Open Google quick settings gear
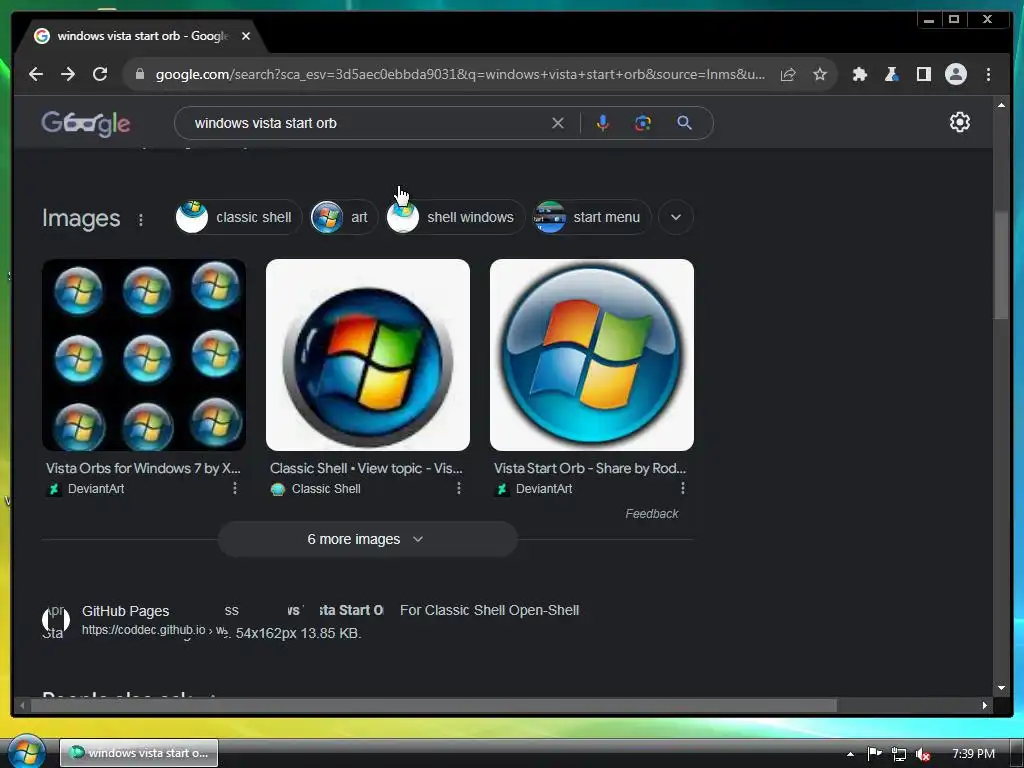 coord(959,122)
